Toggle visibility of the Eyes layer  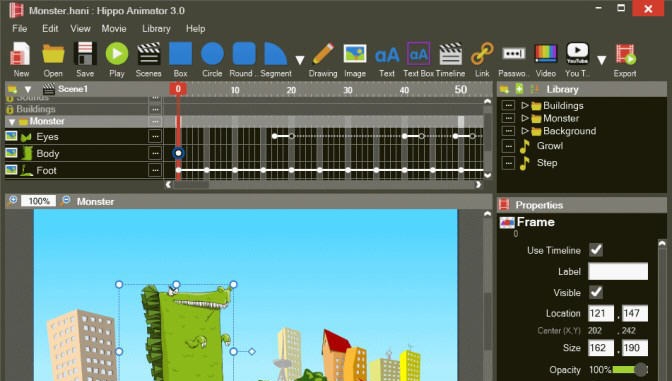click(x=11, y=136)
